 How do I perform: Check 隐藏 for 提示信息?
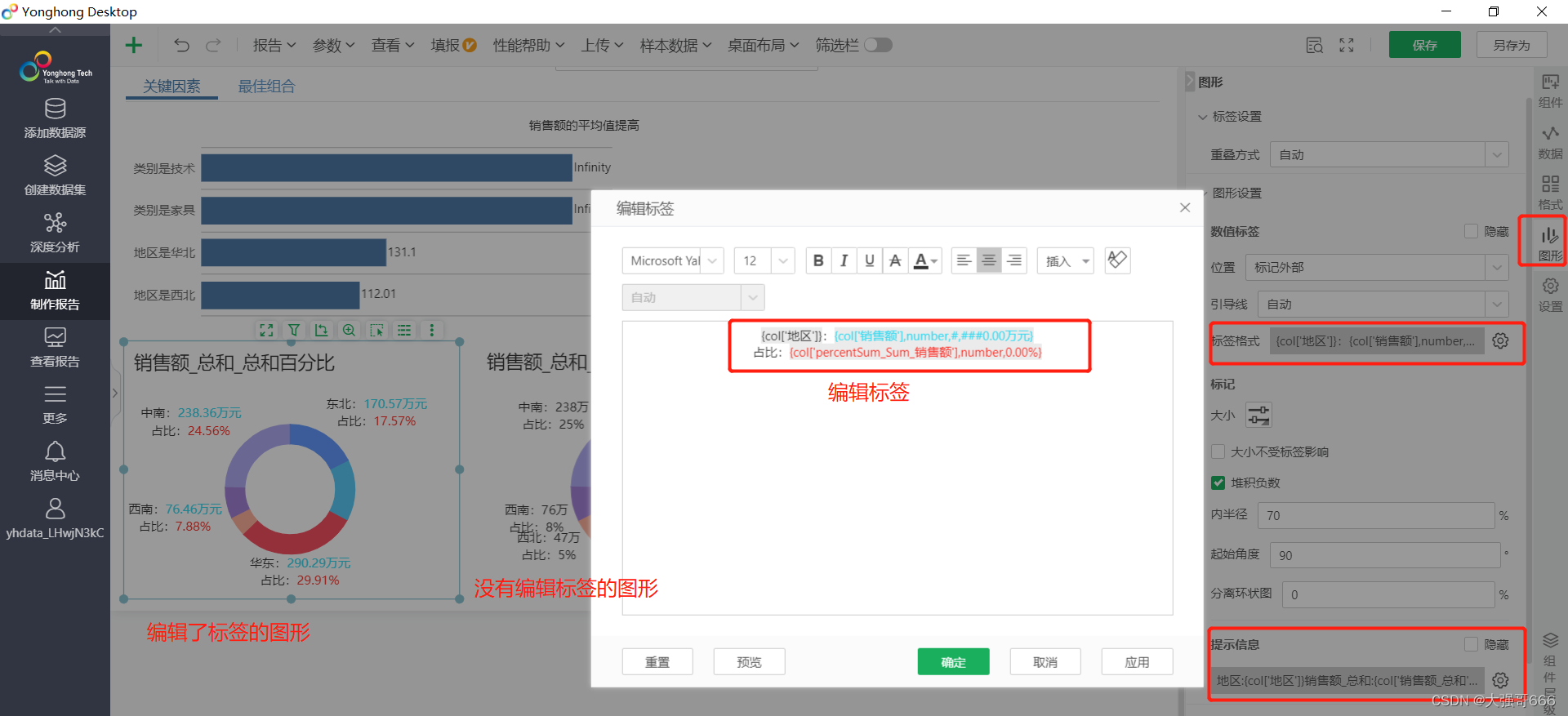click(1471, 644)
